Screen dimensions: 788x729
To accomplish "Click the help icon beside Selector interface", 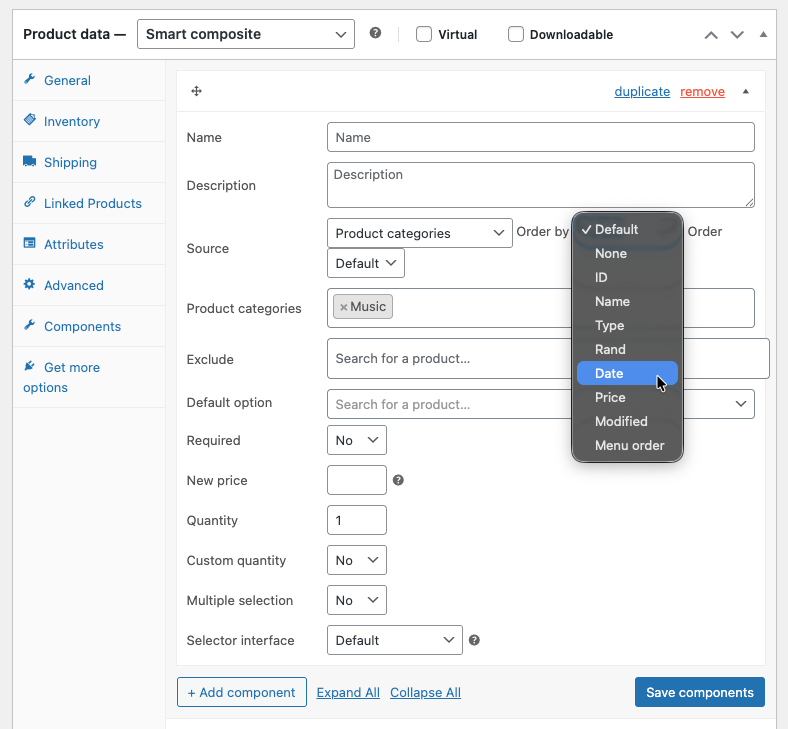I will [x=474, y=640].
